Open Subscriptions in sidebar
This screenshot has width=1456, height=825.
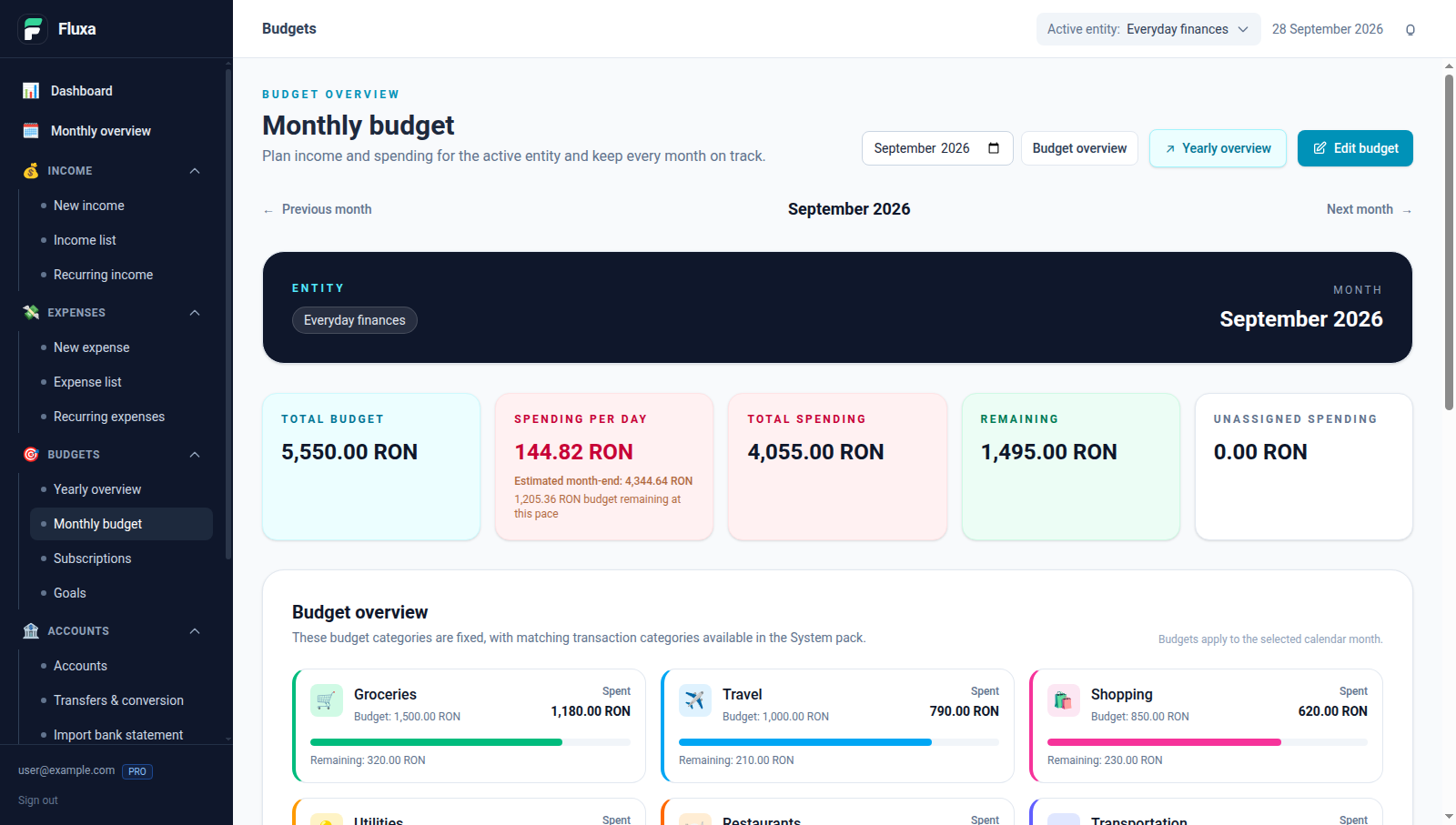tap(121, 558)
